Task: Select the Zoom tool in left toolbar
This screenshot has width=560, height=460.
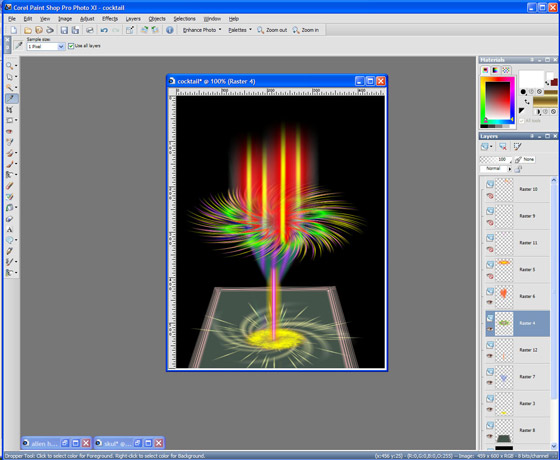Action: [x=10, y=66]
